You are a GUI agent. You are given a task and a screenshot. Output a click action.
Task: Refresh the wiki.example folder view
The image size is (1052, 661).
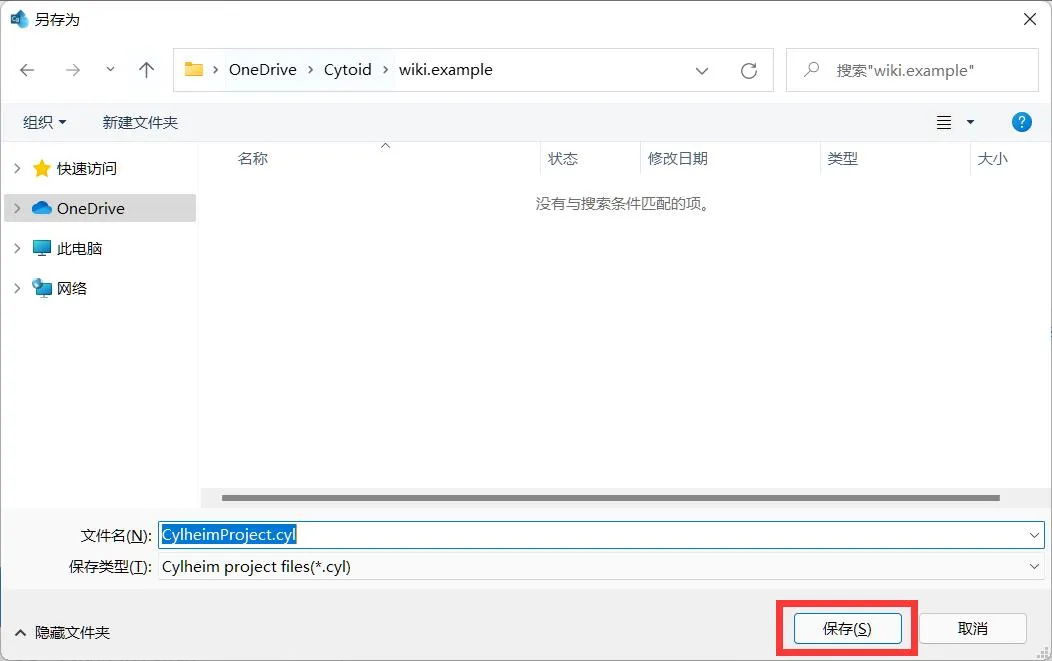pyautogui.click(x=748, y=70)
